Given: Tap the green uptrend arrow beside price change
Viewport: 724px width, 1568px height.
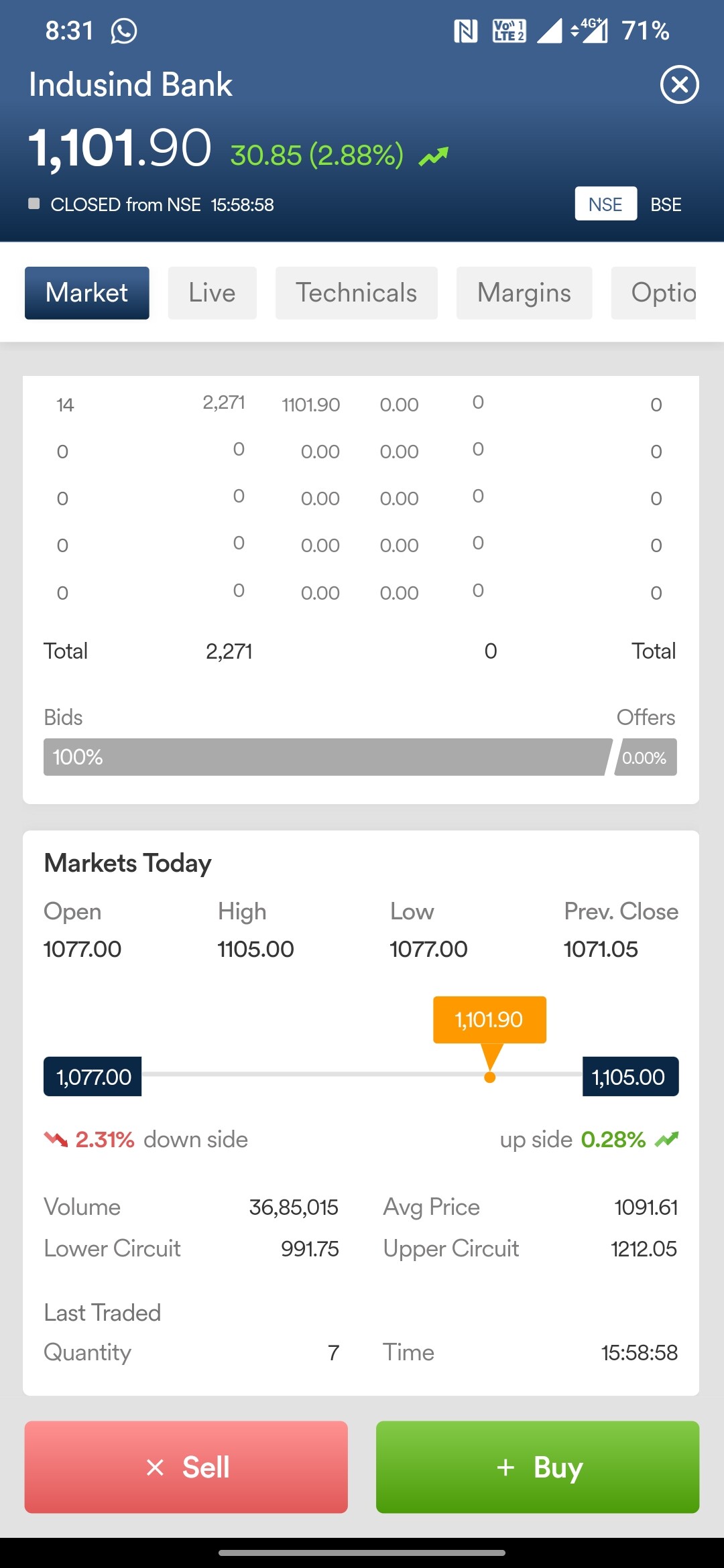Looking at the screenshot, I should tap(434, 156).
